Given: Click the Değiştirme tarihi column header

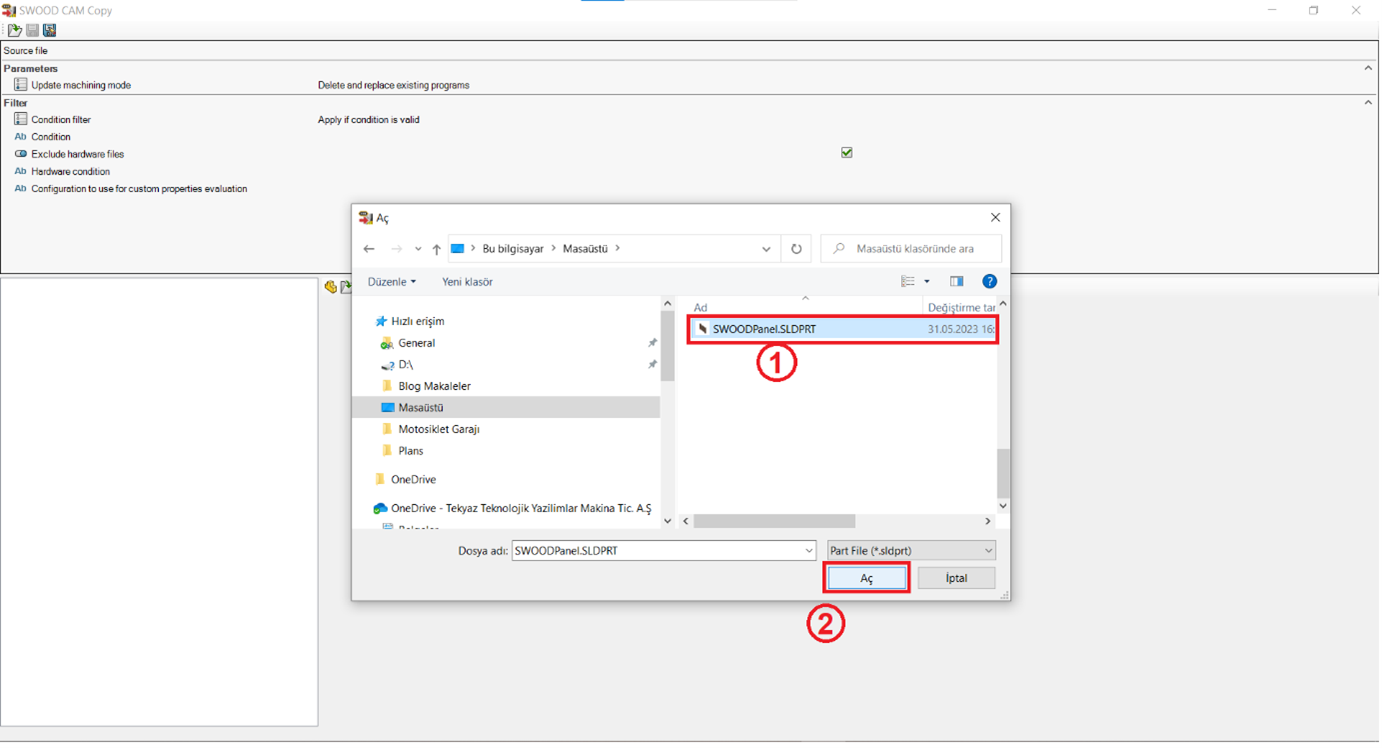Looking at the screenshot, I should (961, 308).
